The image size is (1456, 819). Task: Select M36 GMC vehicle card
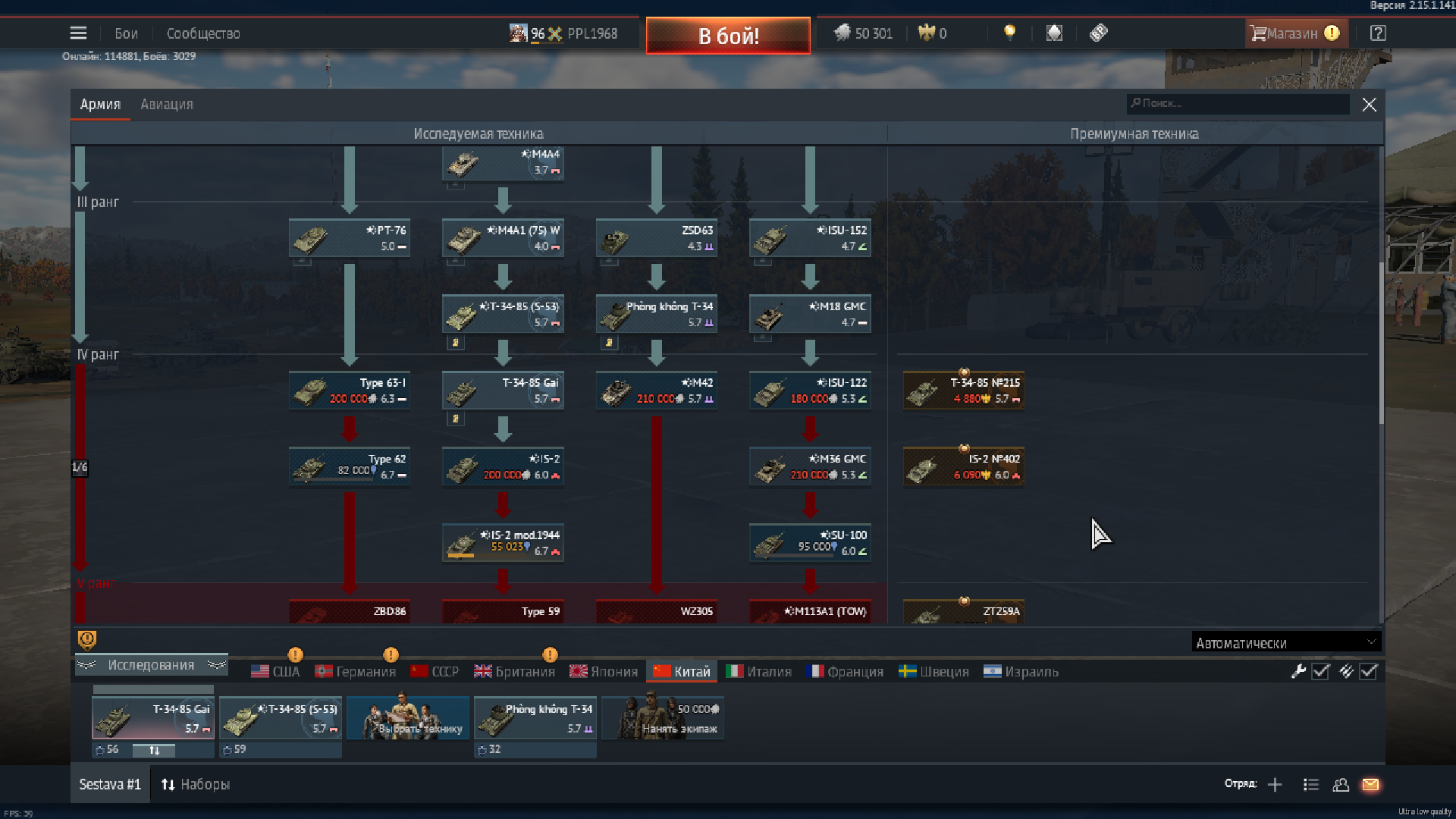click(810, 466)
